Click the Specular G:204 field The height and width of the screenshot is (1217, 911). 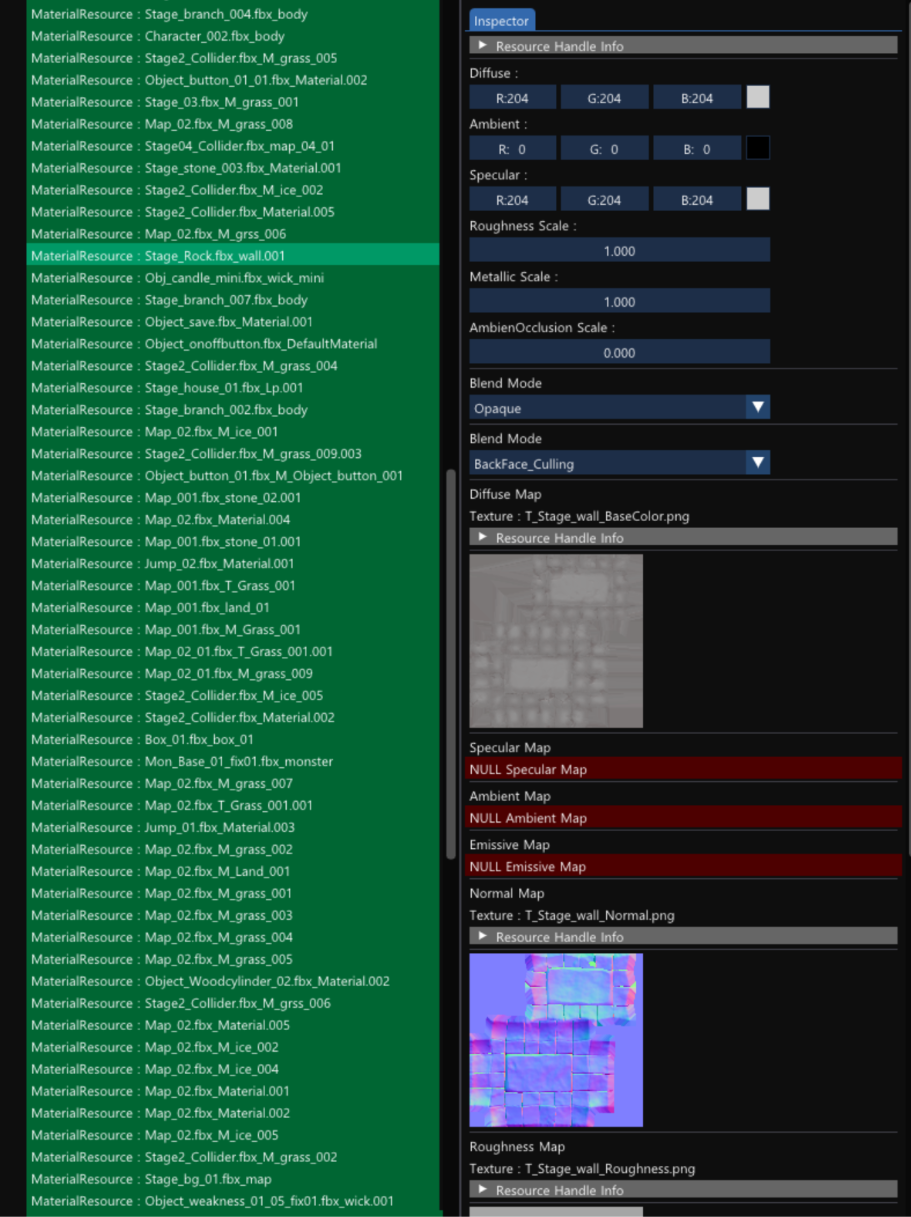605,199
